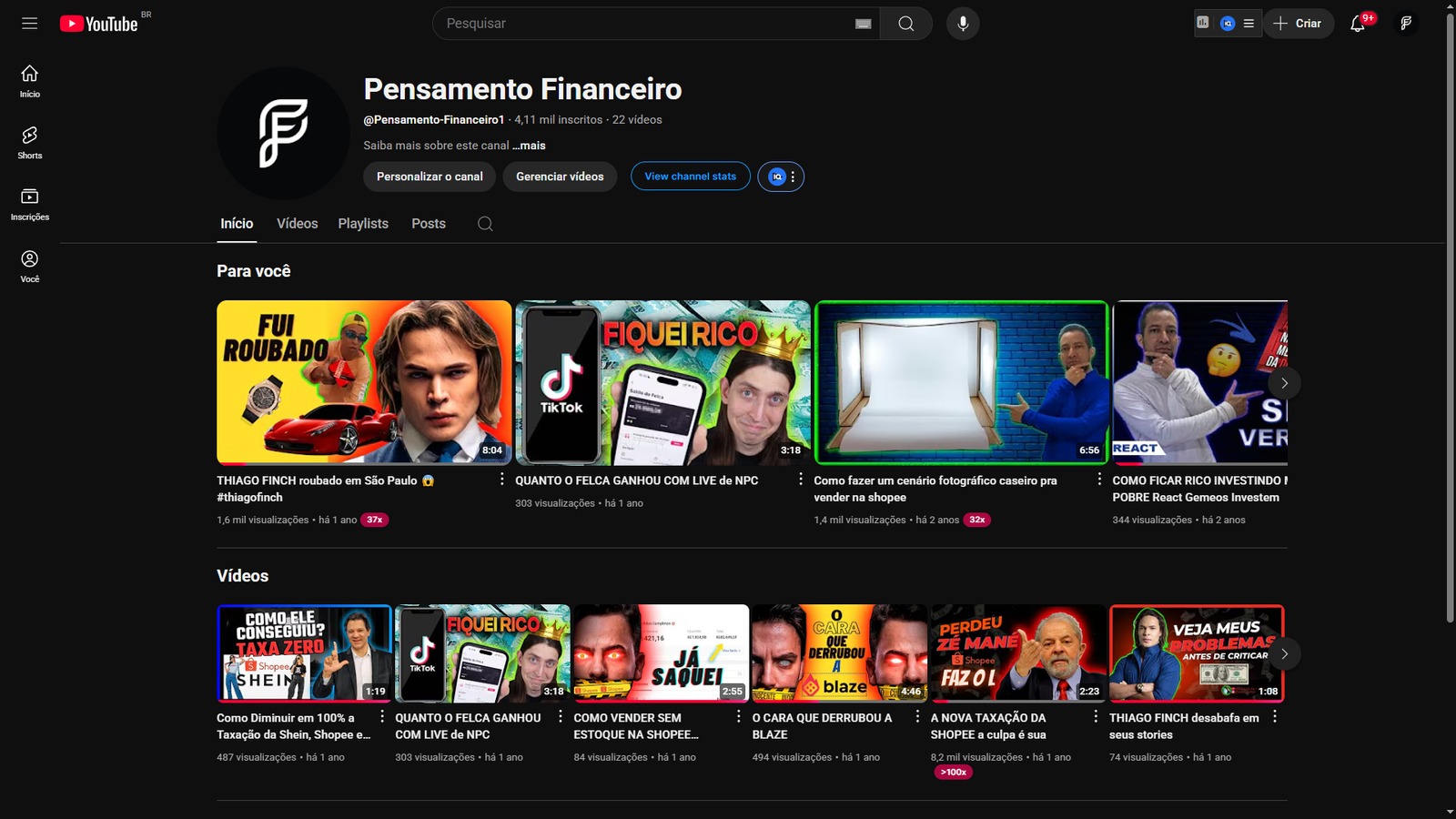The width and height of the screenshot is (1456, 819).
Task: Click Gerenciar vídeos button
Action: pos(560,177)
